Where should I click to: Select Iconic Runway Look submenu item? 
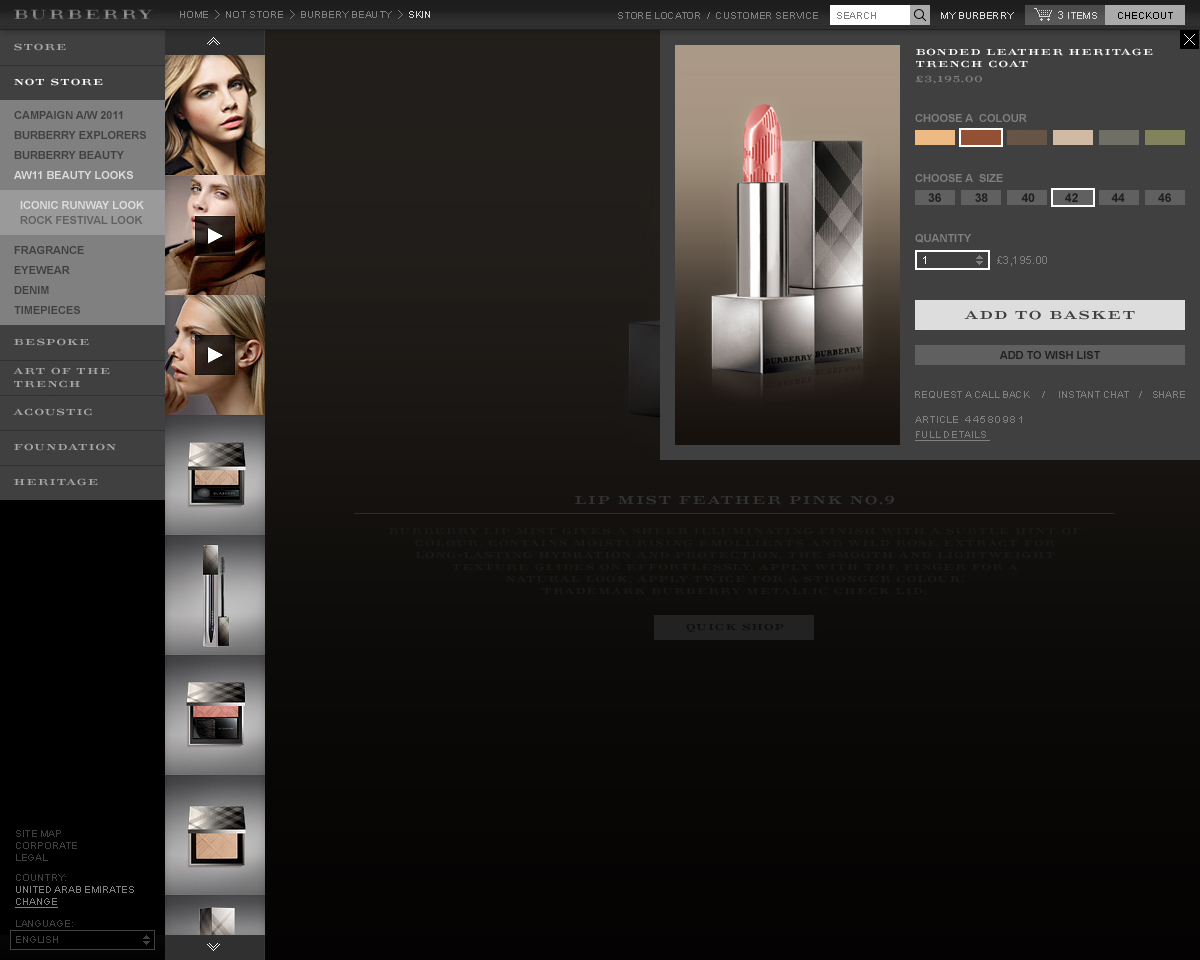pyautogui.click(x=82, y=205)
